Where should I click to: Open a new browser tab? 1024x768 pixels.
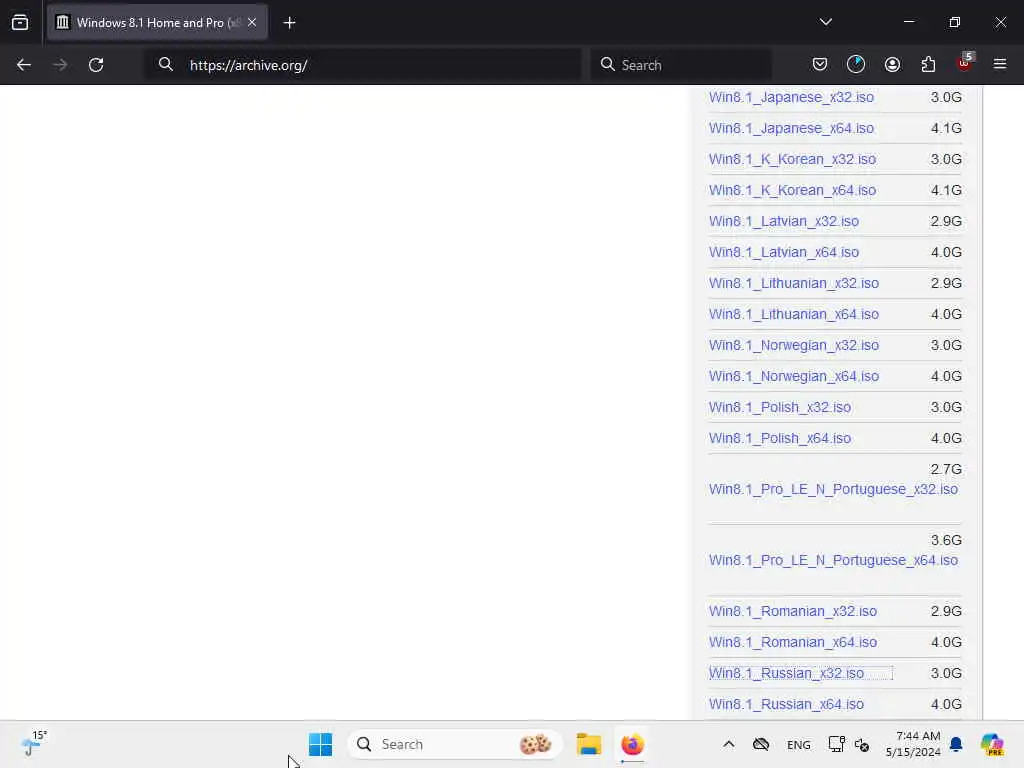289,23
